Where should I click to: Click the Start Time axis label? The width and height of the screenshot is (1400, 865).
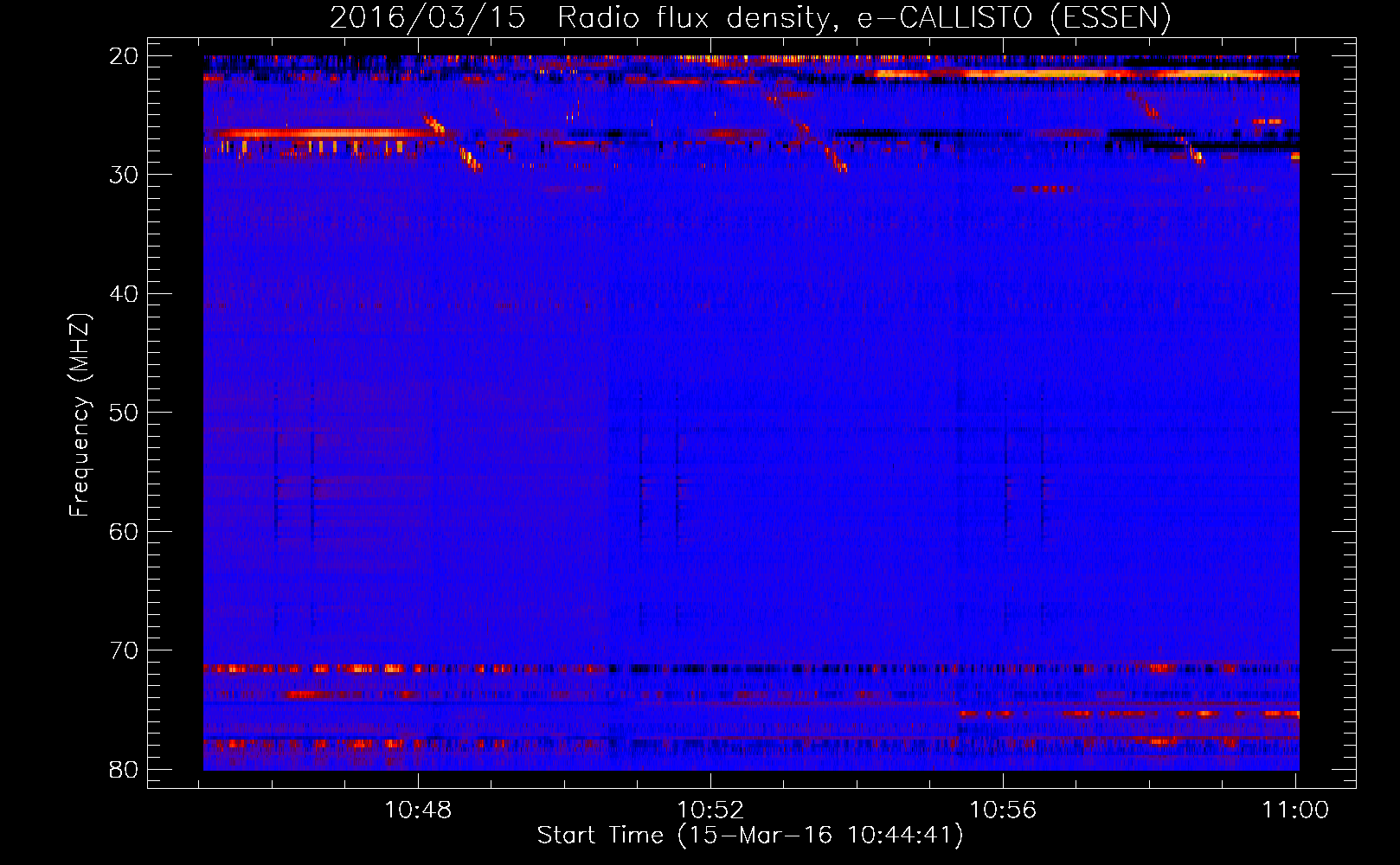click(x=750, y=836)
